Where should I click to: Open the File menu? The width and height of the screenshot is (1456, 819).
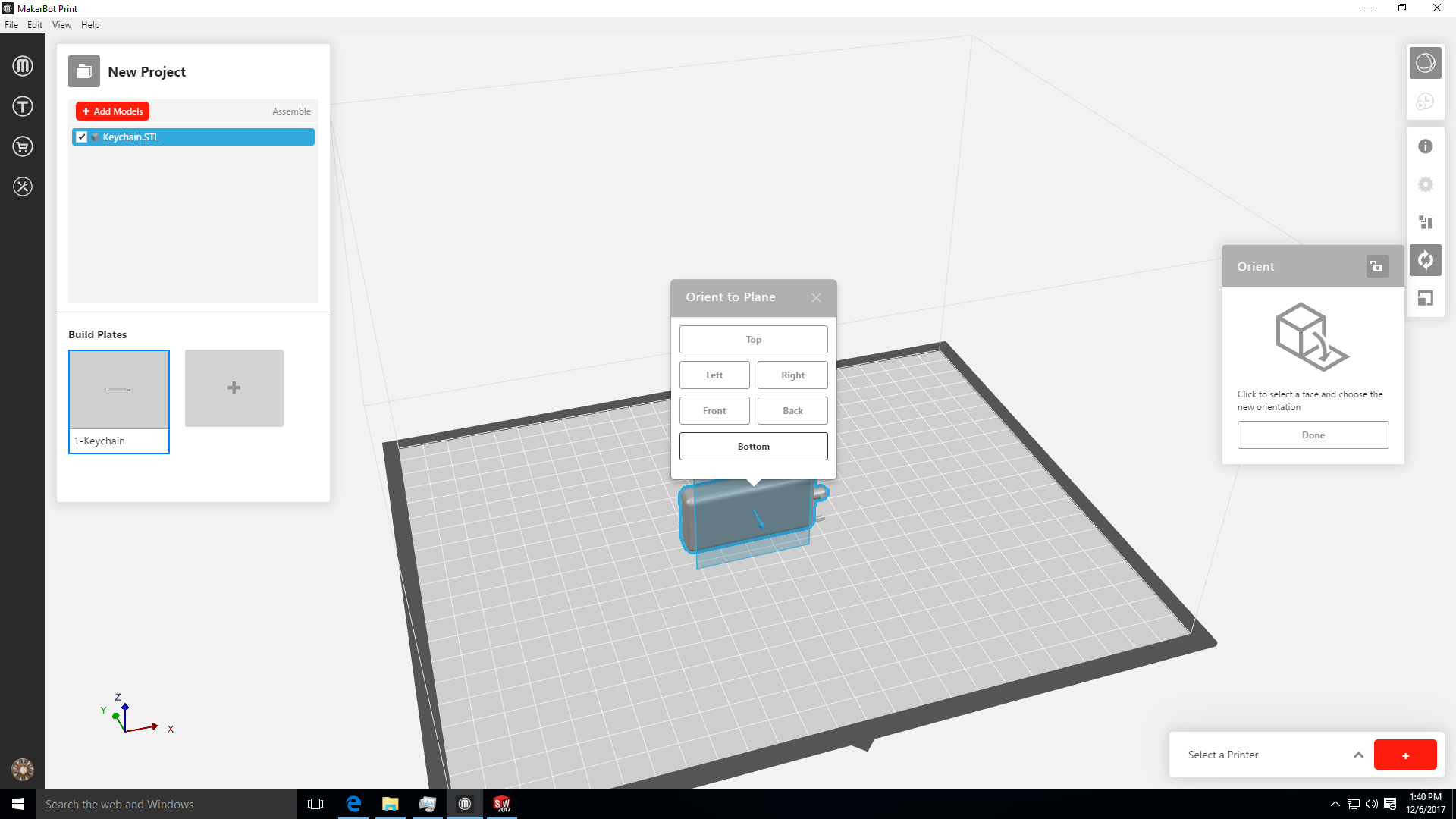pyautogui.click(x=11, y=24)
